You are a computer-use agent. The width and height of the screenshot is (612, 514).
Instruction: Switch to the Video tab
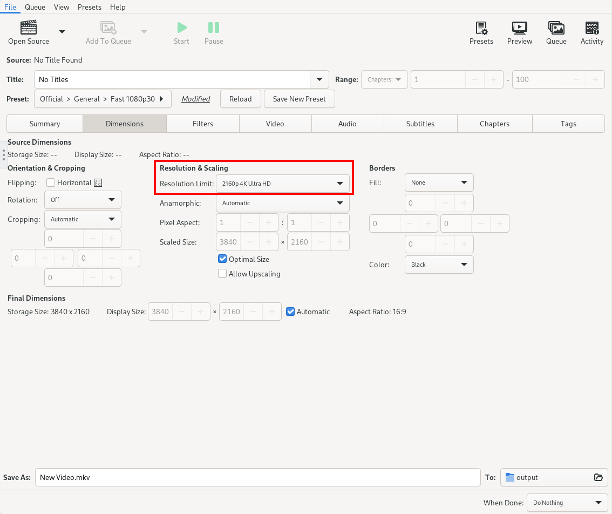tap(275, 124)
